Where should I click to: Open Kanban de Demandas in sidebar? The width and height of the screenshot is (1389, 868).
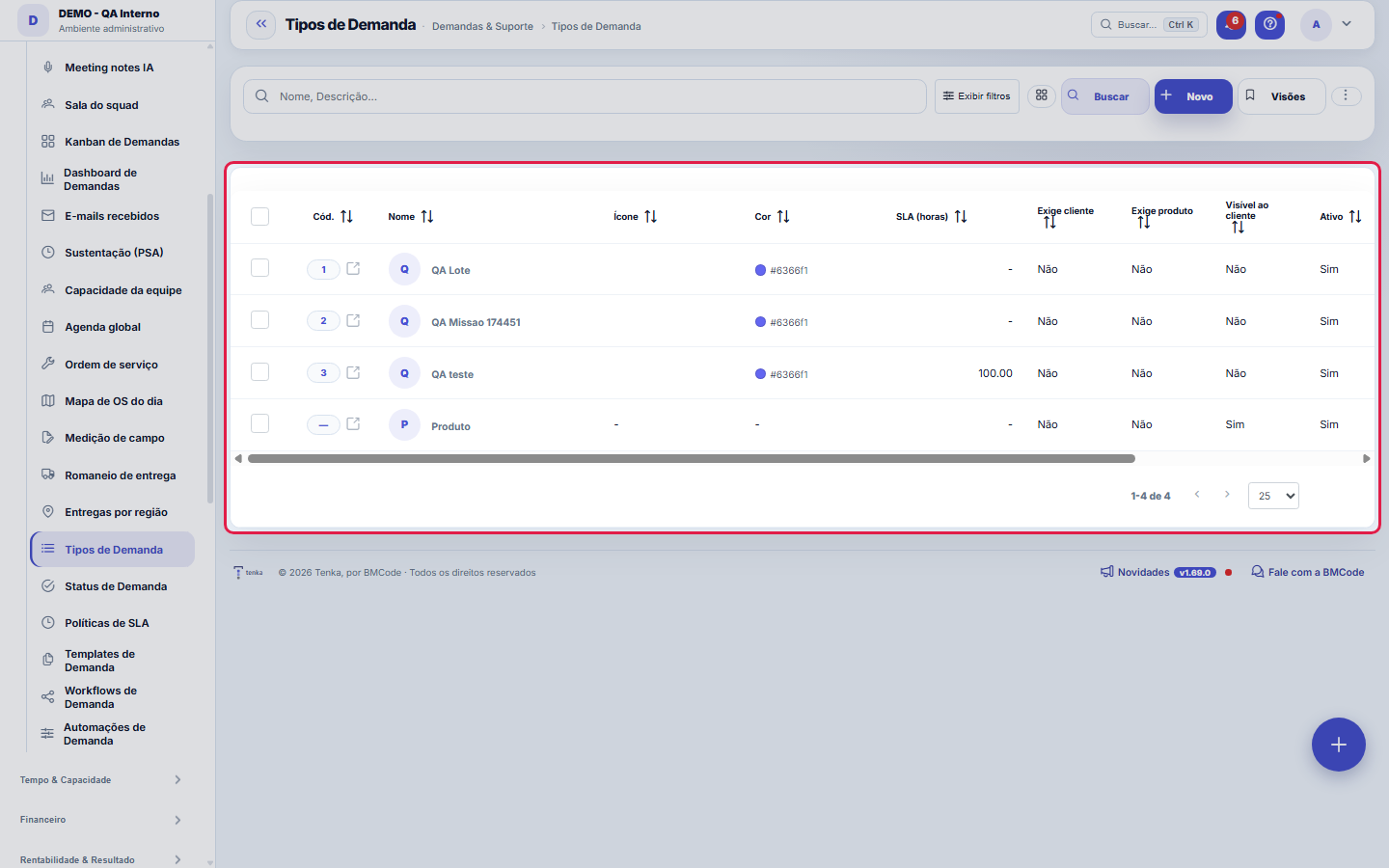[112, 142]
